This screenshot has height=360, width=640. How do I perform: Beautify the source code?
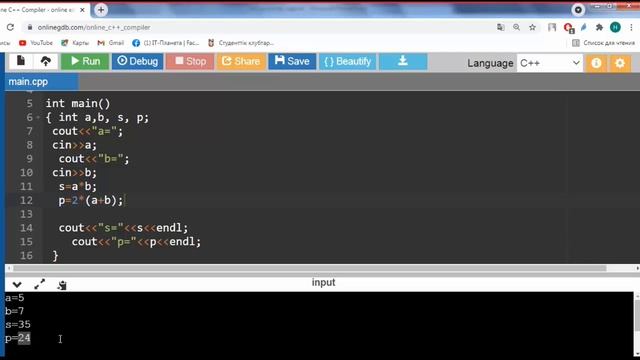[x=347, y=62]
